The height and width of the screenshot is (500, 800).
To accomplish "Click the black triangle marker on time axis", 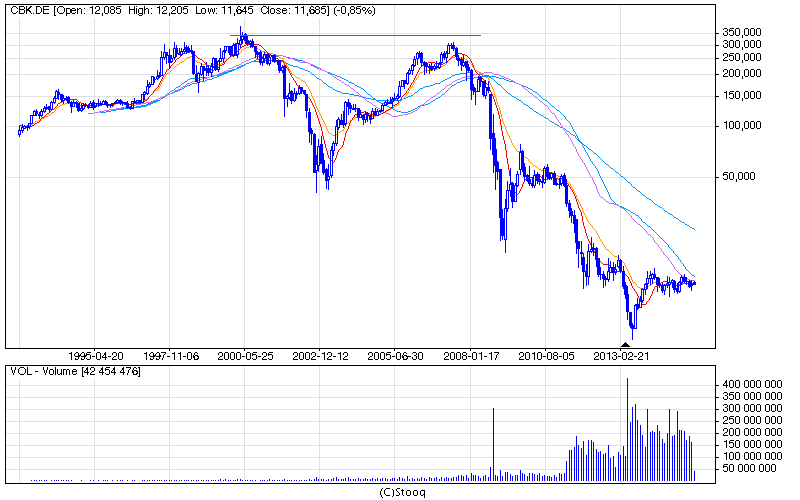I will pyautogui.click(x=625, y=345).
